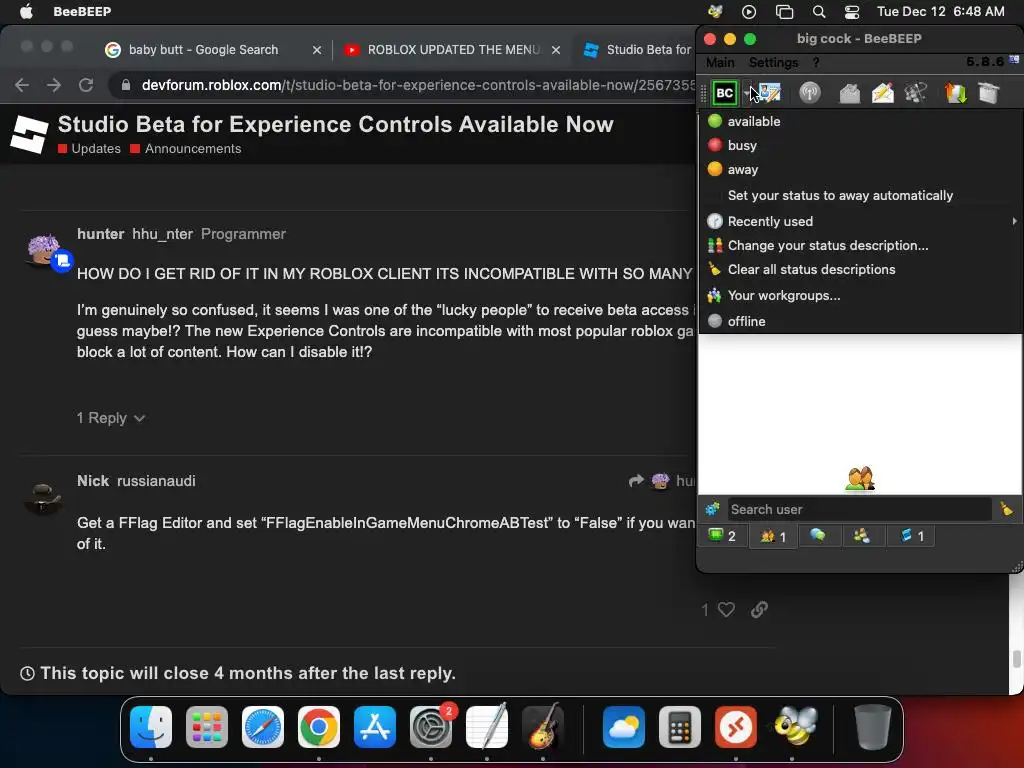Click Nick's avatar image
Screen dimensions: 1024x768
(x=43, y=498)
